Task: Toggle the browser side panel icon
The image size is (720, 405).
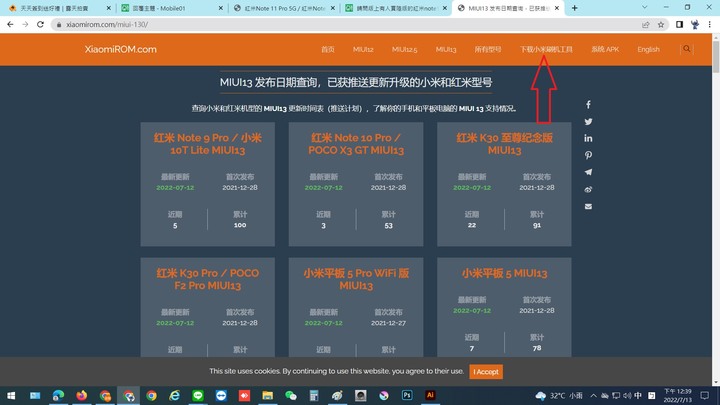Action: (680, 24)
